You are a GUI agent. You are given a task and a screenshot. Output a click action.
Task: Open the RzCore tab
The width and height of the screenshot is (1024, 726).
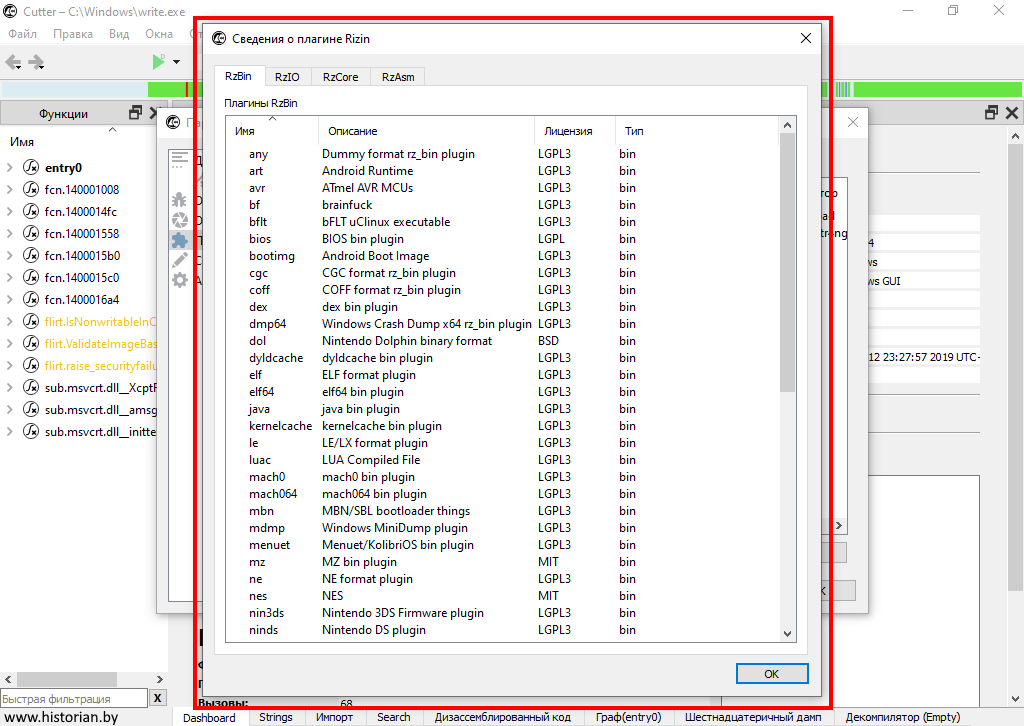click(x=340, y=77)
